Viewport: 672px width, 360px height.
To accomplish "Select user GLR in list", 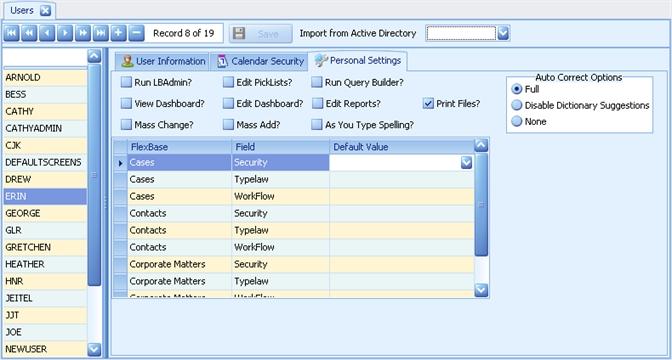I will click(x=45, y=230).
